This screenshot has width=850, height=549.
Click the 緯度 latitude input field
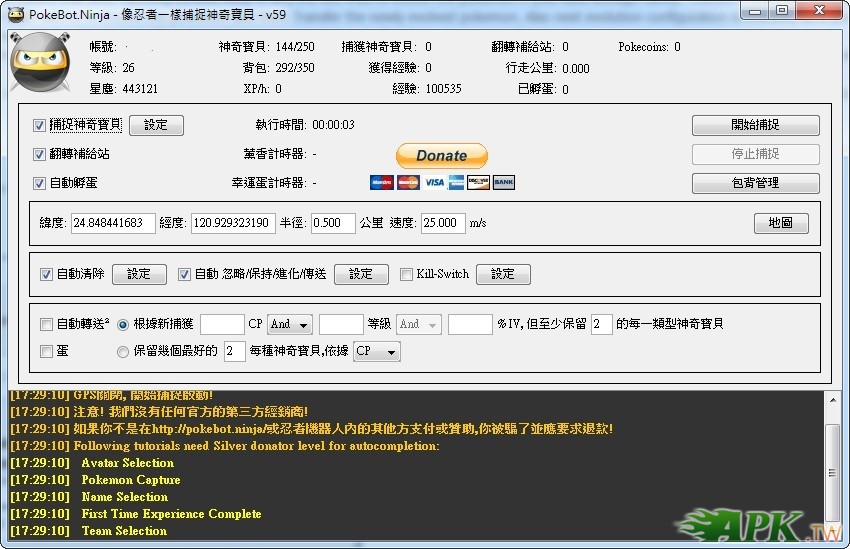pos(113,223)
